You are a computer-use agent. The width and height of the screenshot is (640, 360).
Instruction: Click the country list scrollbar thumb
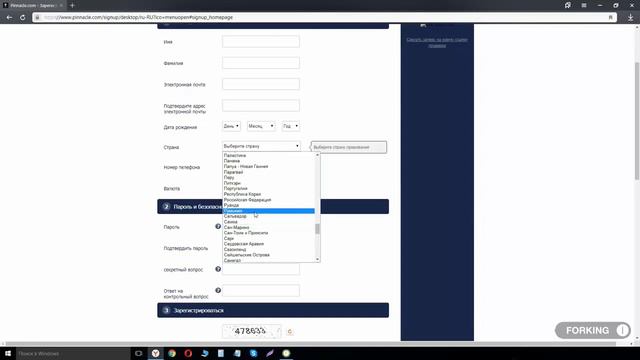point(318,229)
